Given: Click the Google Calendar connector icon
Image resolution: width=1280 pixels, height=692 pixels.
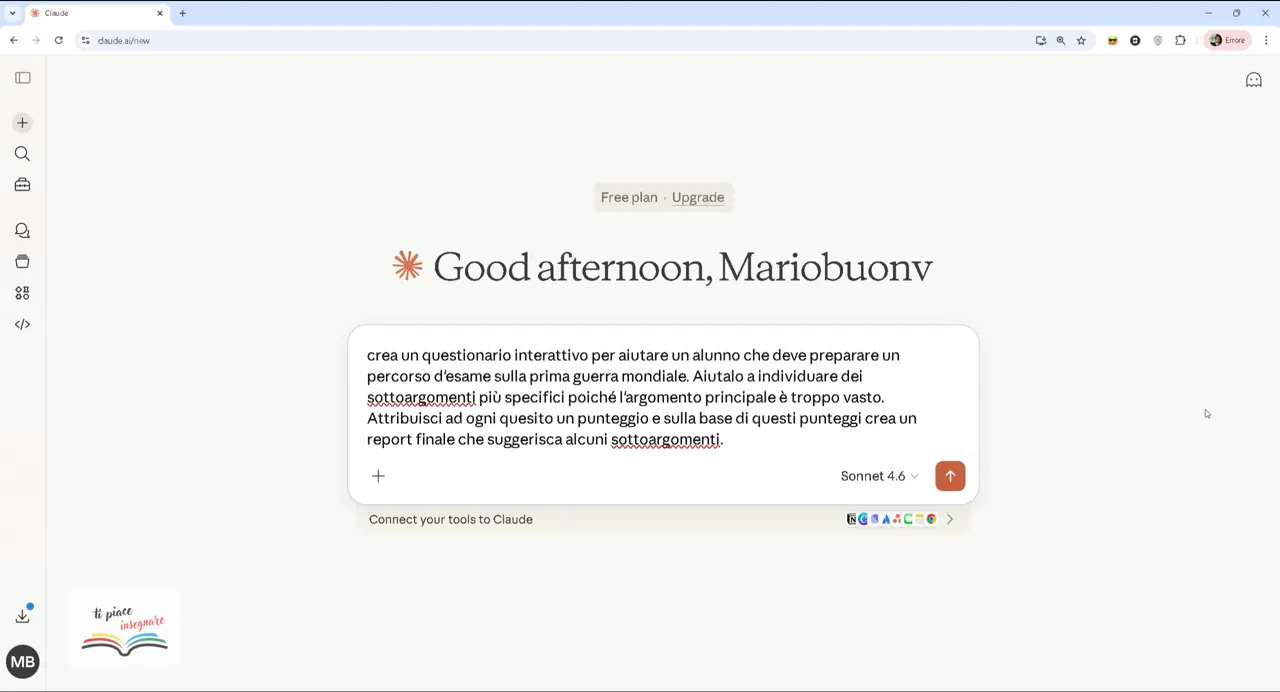Looking at the screenshot, I should [919, 519].
